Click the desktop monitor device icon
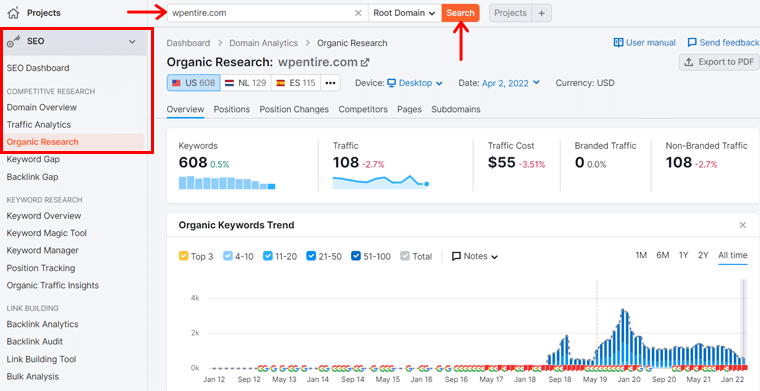 392,83
